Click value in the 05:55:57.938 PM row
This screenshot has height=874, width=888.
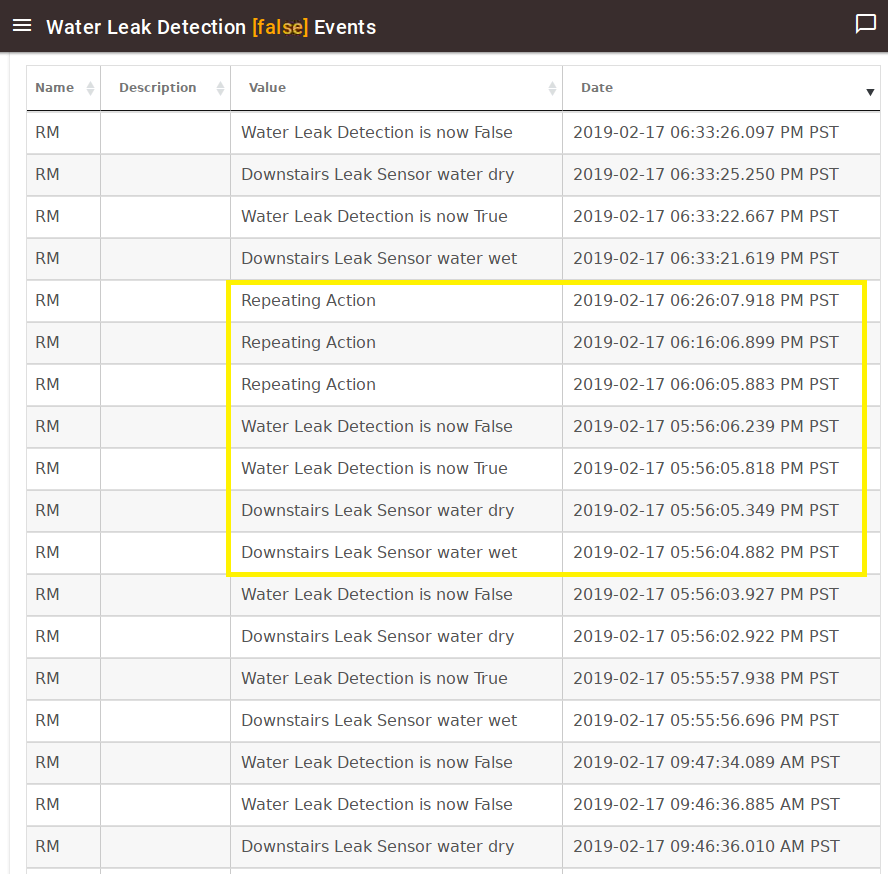pos(374,678)
